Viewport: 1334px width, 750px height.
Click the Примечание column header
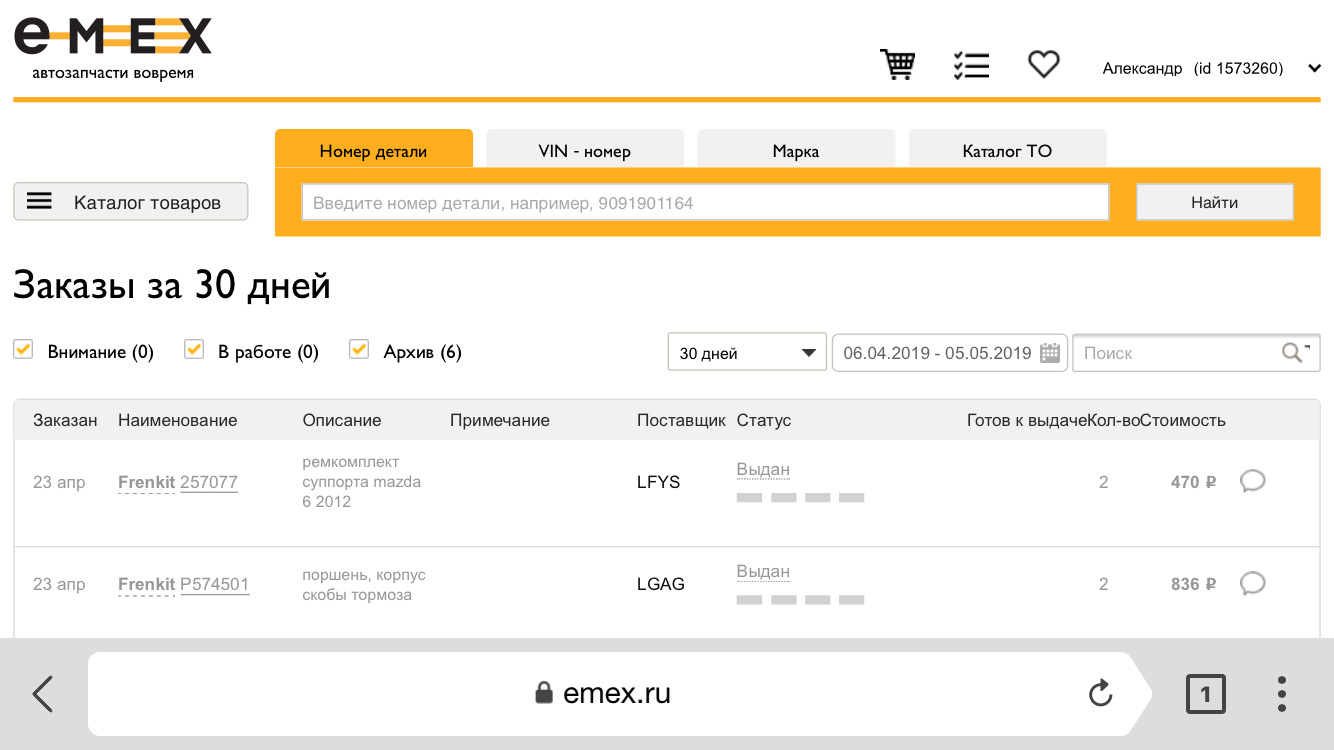pyautogui.click(x=500, y=420)
